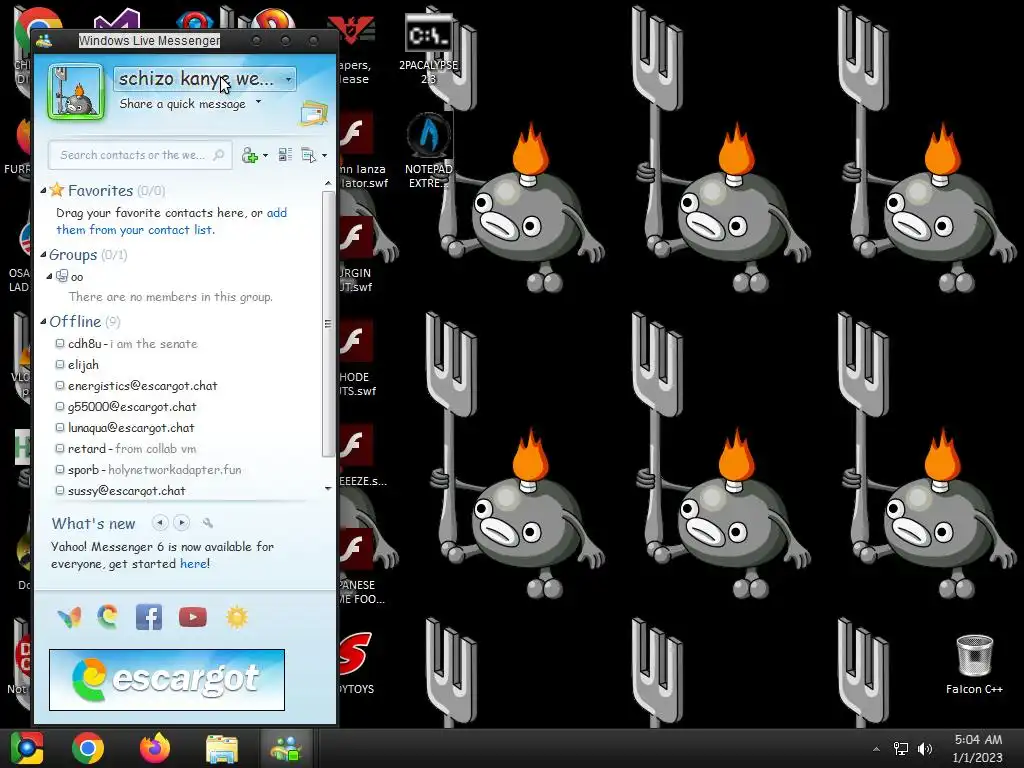Click status icon beside elijah
The image size is (1024, 768).
click(x=60, y=364)
